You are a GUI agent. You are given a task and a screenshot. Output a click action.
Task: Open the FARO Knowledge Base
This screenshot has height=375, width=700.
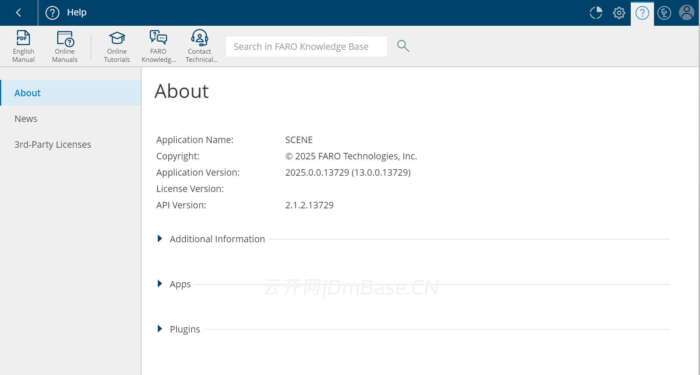click(x=158, y=46)
